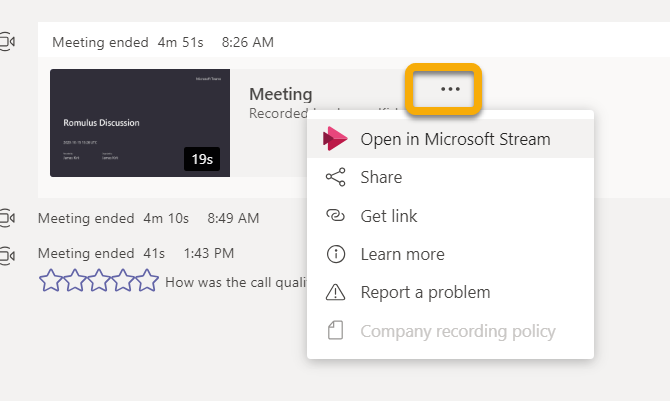
Task: Click 'Meeting ended 4m 51s' text
Action: pyautogui.click(x=128, y=42)
